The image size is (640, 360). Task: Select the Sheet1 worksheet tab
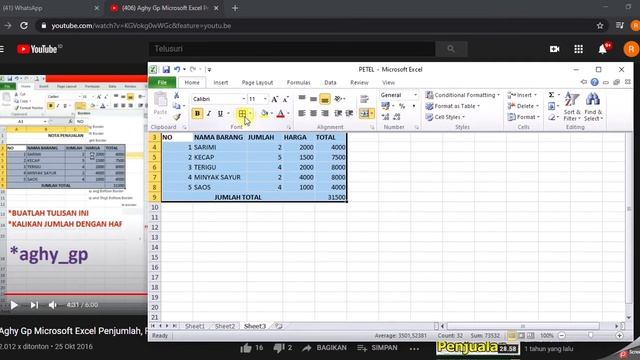[x=195, y=326]
